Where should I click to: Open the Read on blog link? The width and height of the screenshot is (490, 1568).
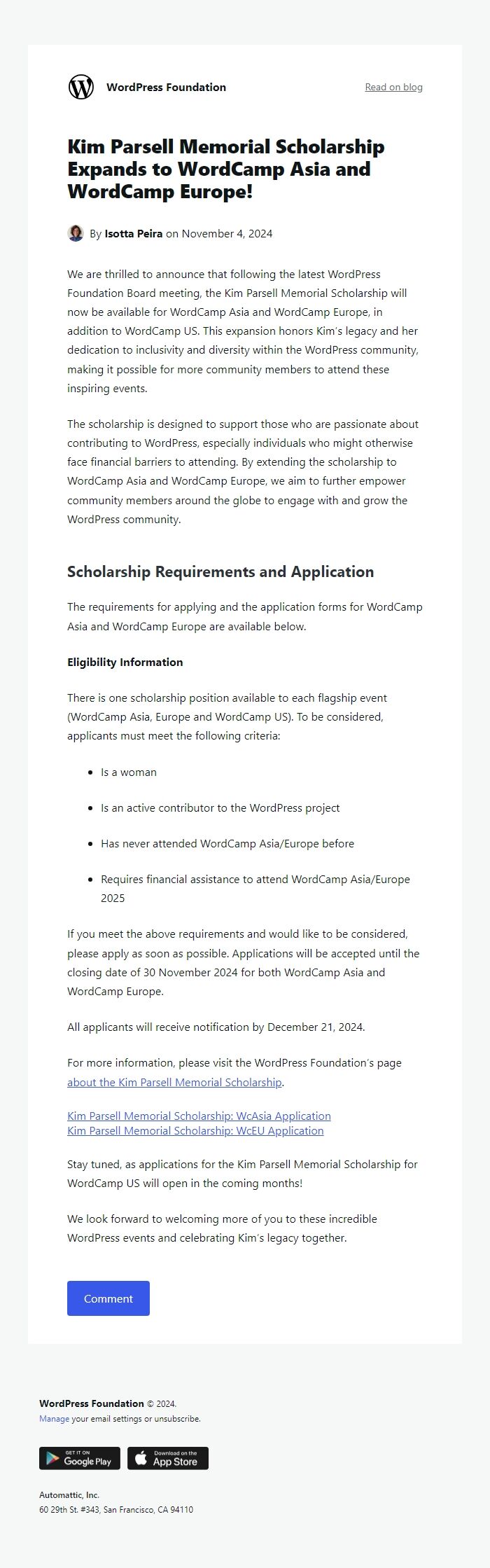tap(393, 87)
